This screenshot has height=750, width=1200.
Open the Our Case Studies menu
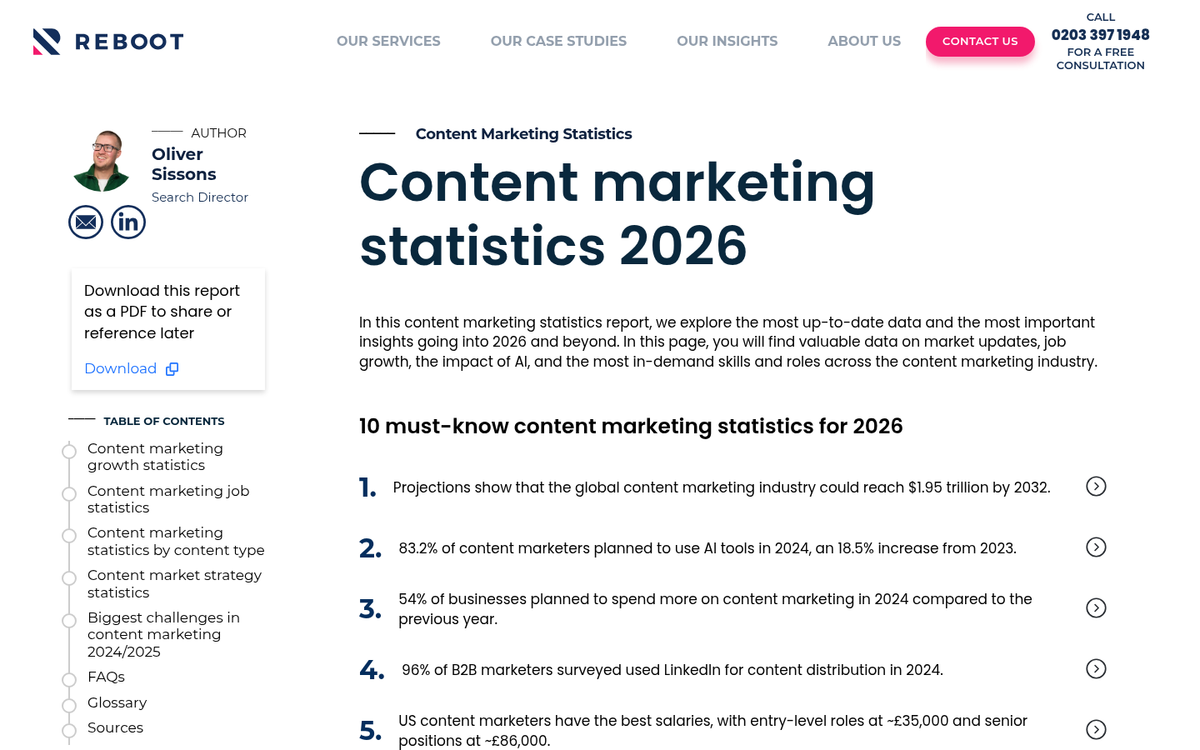(558, 41)
